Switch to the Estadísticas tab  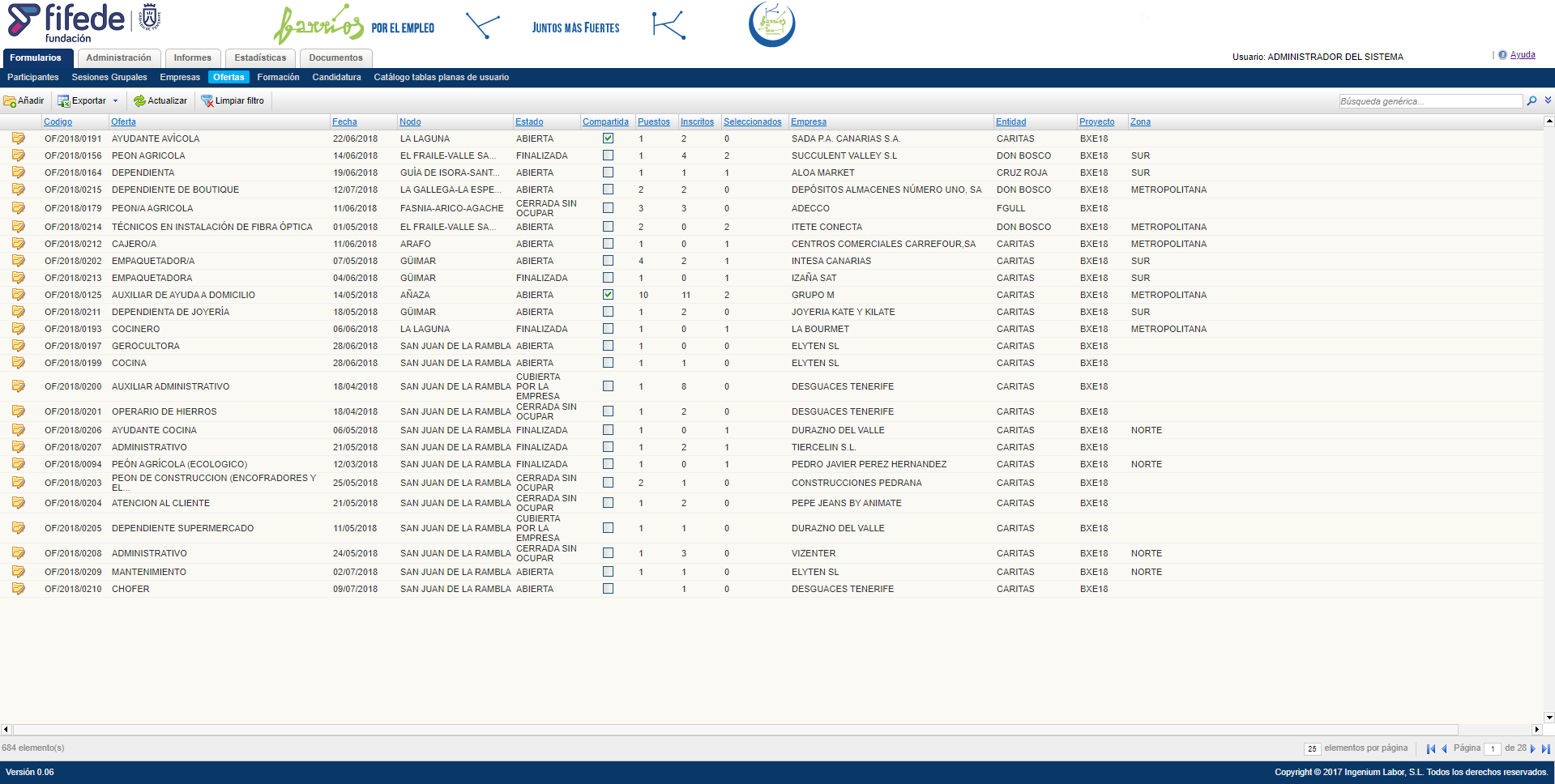pos(260,58)
